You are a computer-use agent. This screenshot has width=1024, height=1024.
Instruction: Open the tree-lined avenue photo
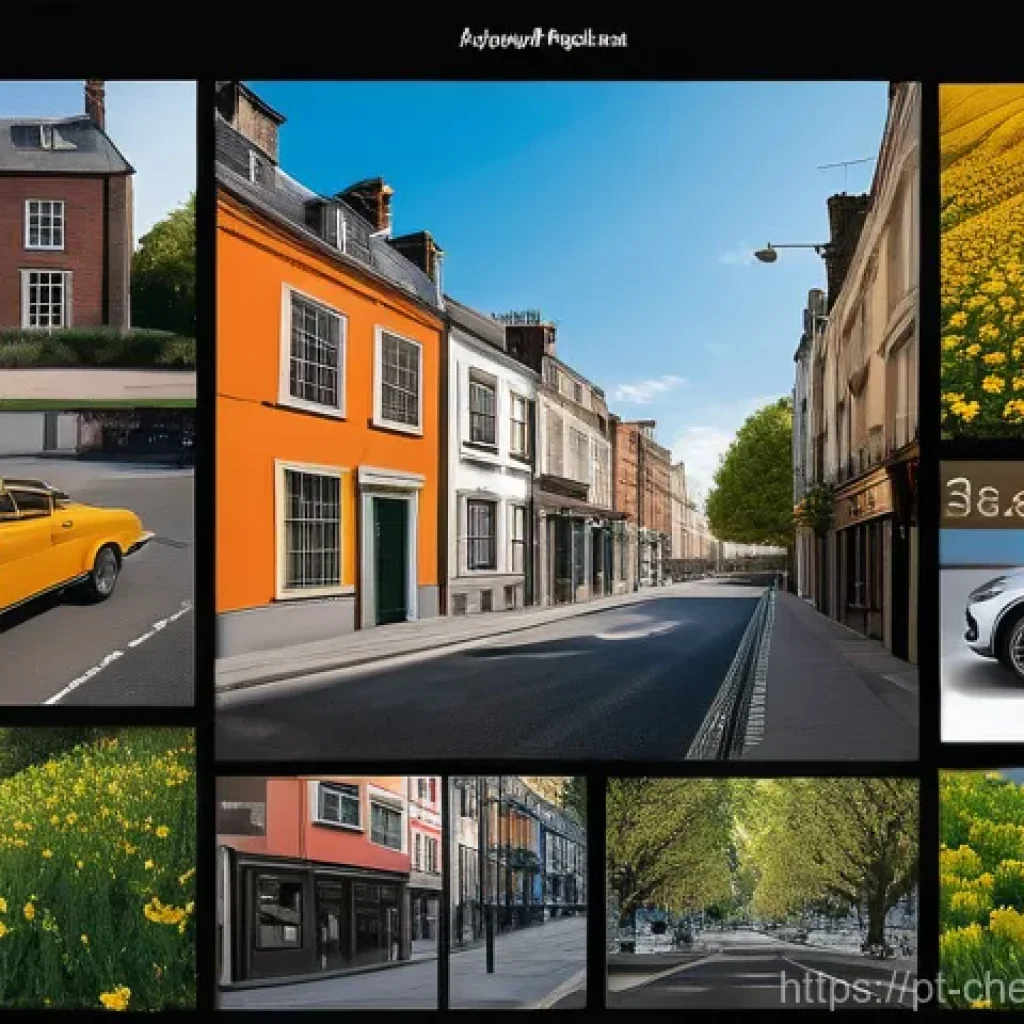coord(761,880)
